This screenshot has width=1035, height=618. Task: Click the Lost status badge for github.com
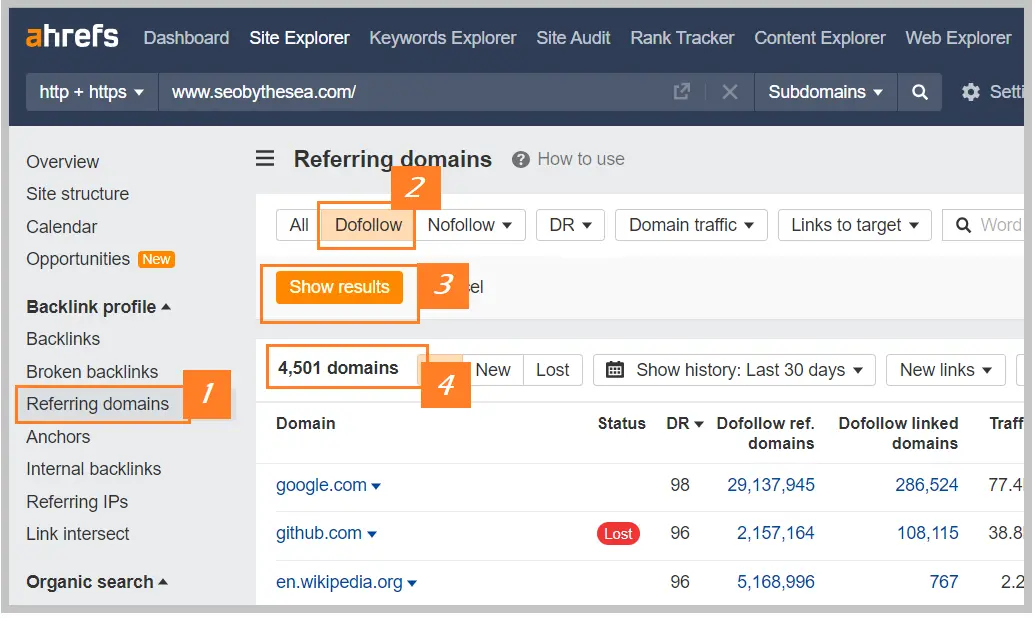click(x=618, y=533)
